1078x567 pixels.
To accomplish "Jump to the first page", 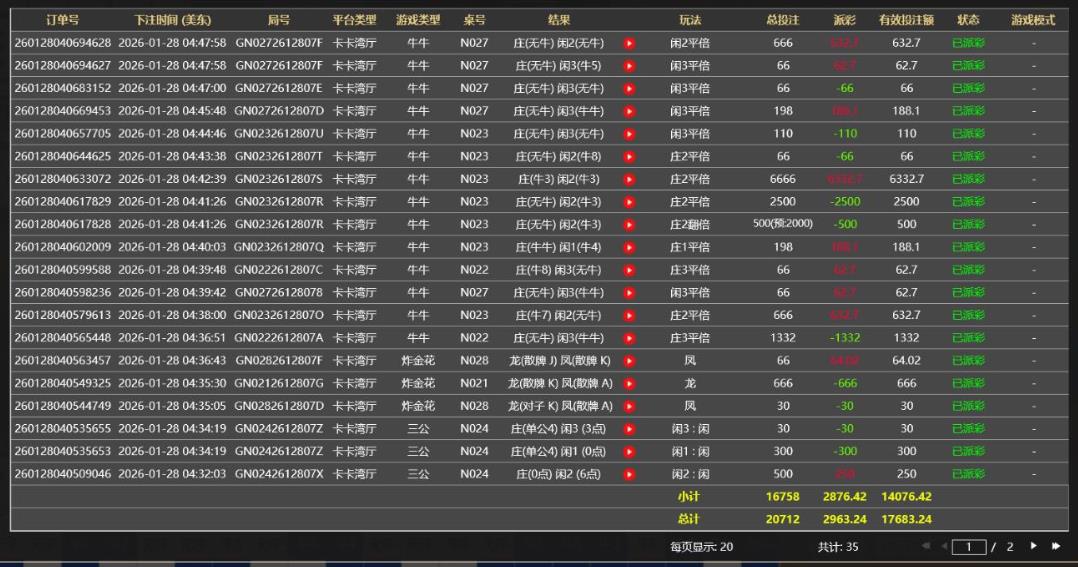I will coord(925,547).
